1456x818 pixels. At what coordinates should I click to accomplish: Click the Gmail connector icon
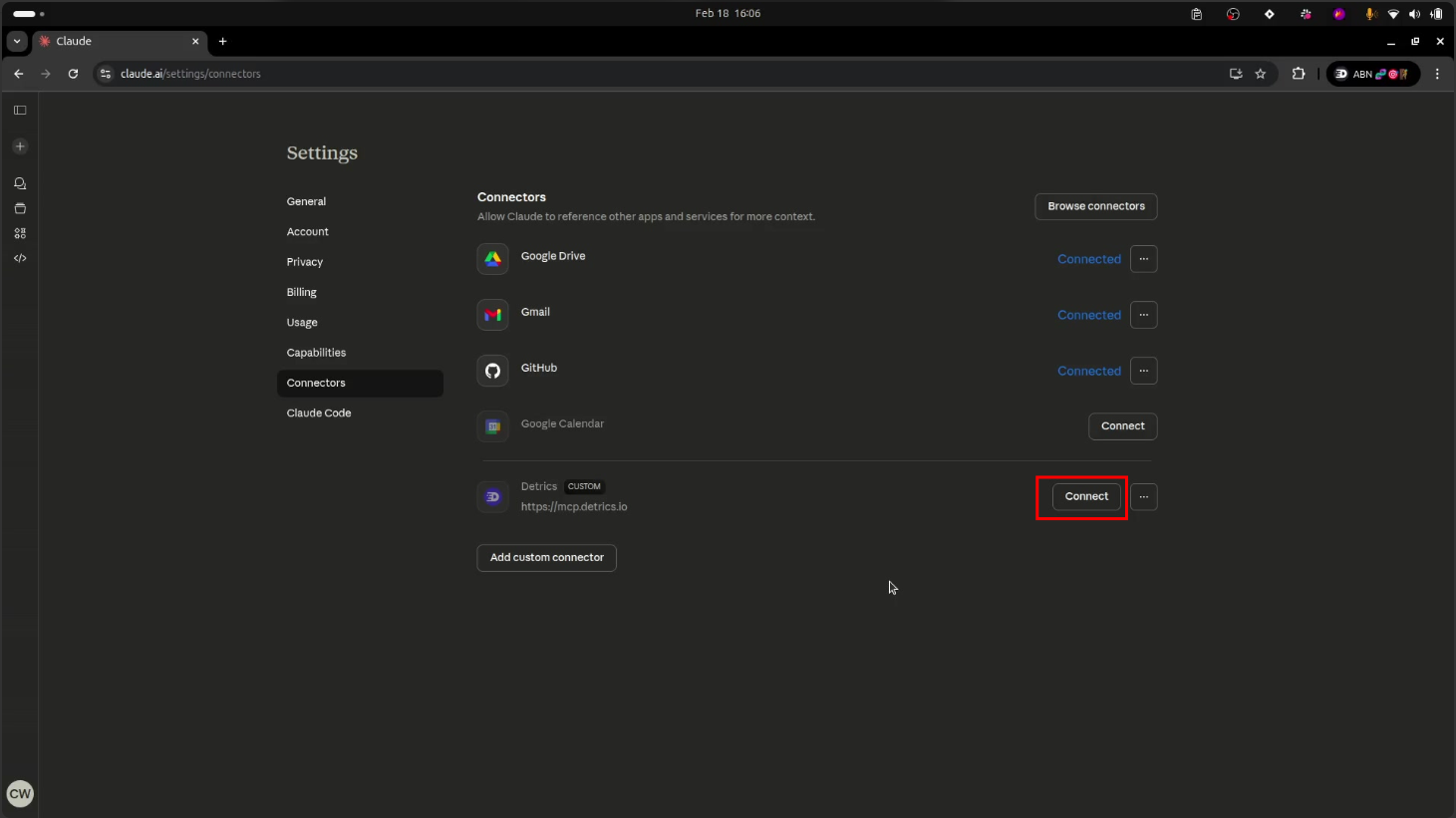pyautogui.click(x=492, y=314)
